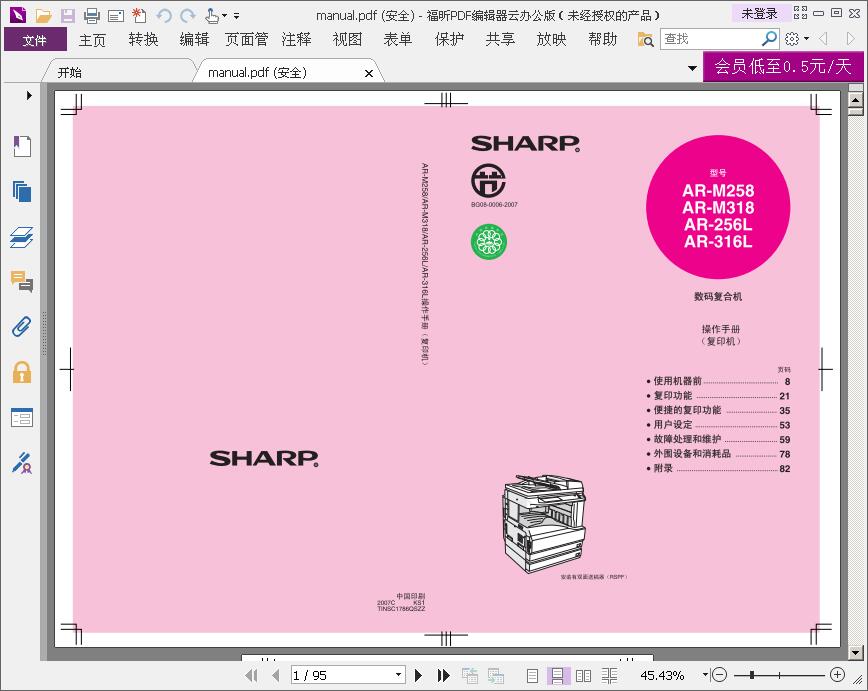868x691 pixels.
Task: Switch to the 注释 ribbon tab
Action: tap(296, 40)
